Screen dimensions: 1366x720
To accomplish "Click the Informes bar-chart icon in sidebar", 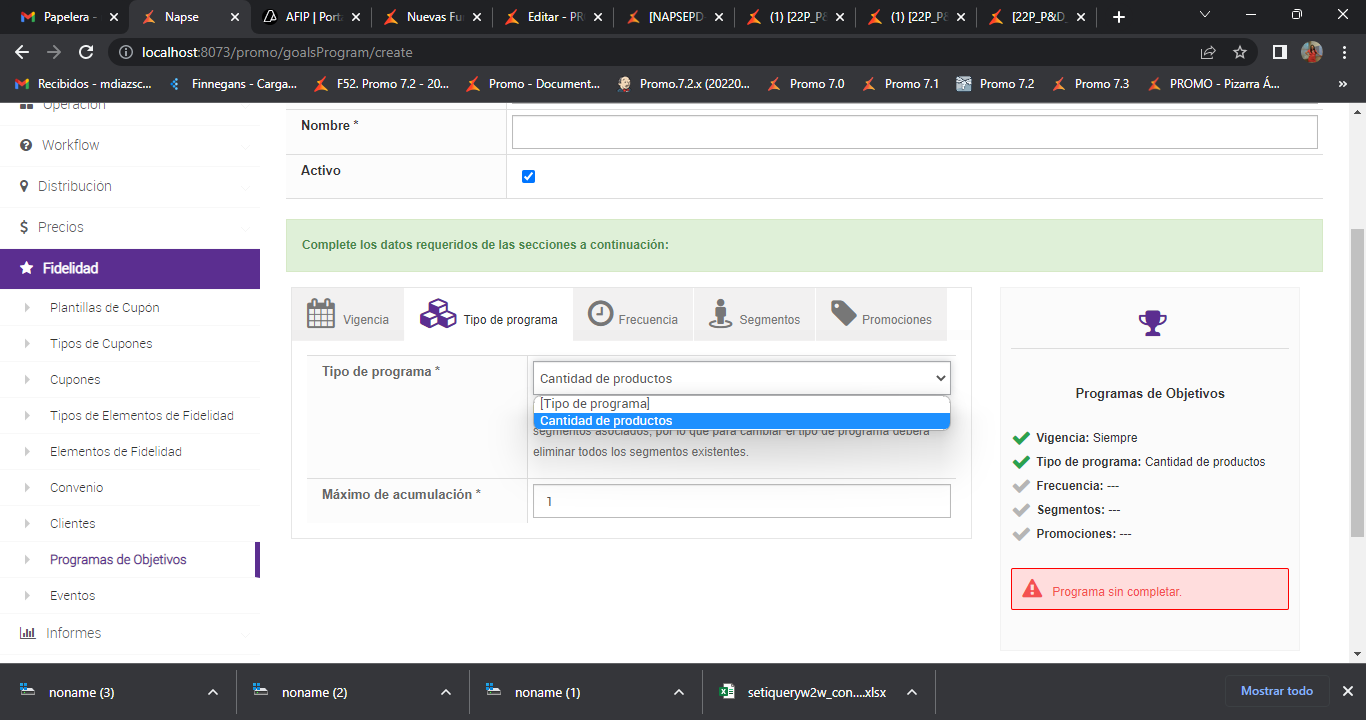I will pyautogui.click(x=27, y=633).
